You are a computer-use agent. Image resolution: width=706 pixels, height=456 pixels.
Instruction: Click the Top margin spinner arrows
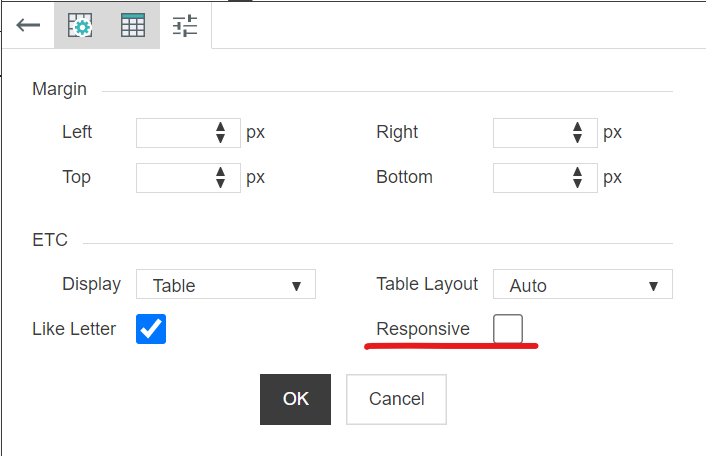coord(221,178)
